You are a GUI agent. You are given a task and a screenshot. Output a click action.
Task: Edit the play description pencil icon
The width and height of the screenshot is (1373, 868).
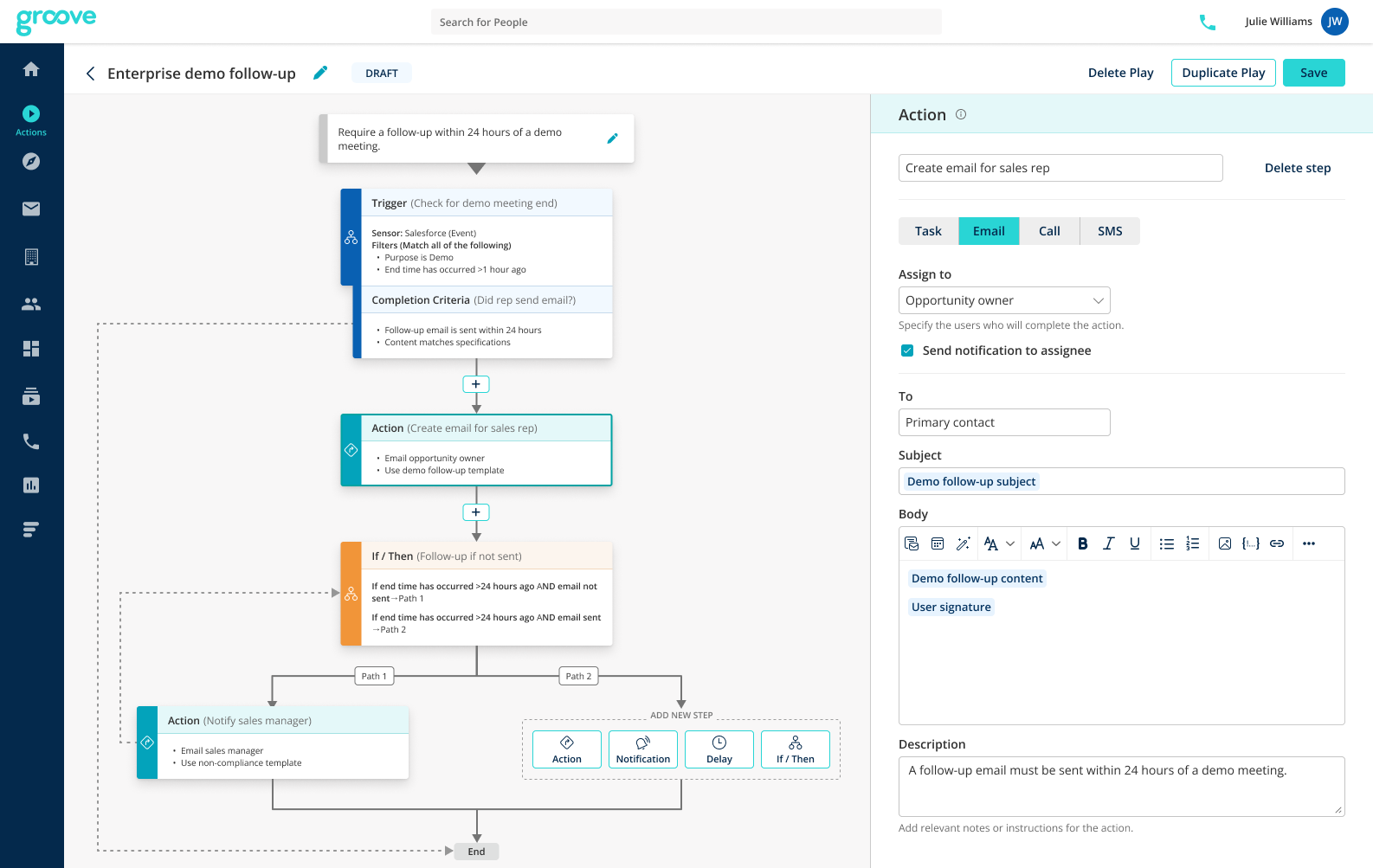coord(613,138)
